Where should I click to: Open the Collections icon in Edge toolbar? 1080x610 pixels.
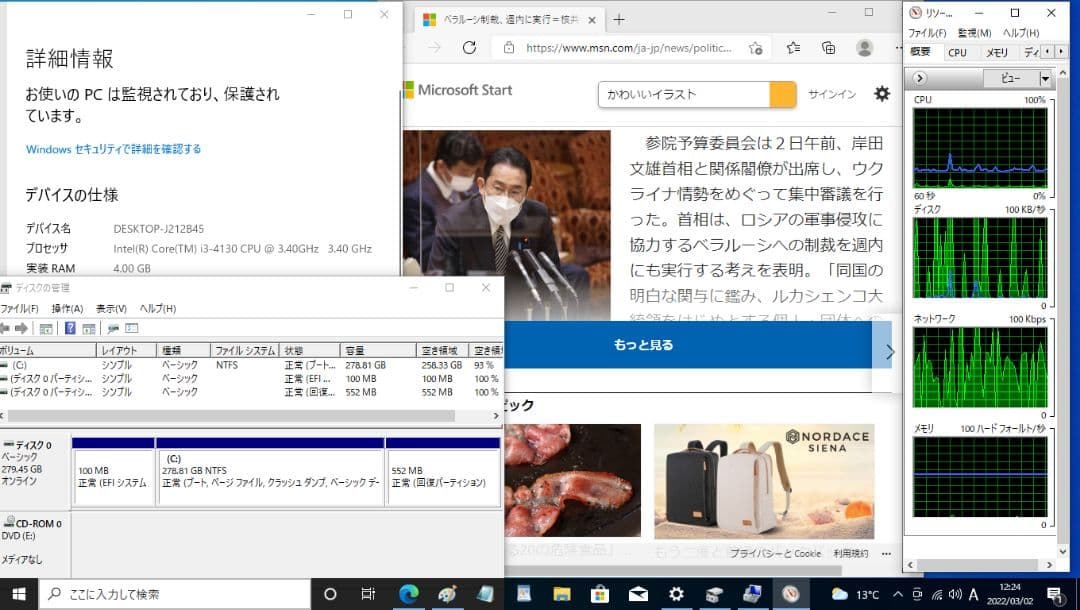(829, 48)
